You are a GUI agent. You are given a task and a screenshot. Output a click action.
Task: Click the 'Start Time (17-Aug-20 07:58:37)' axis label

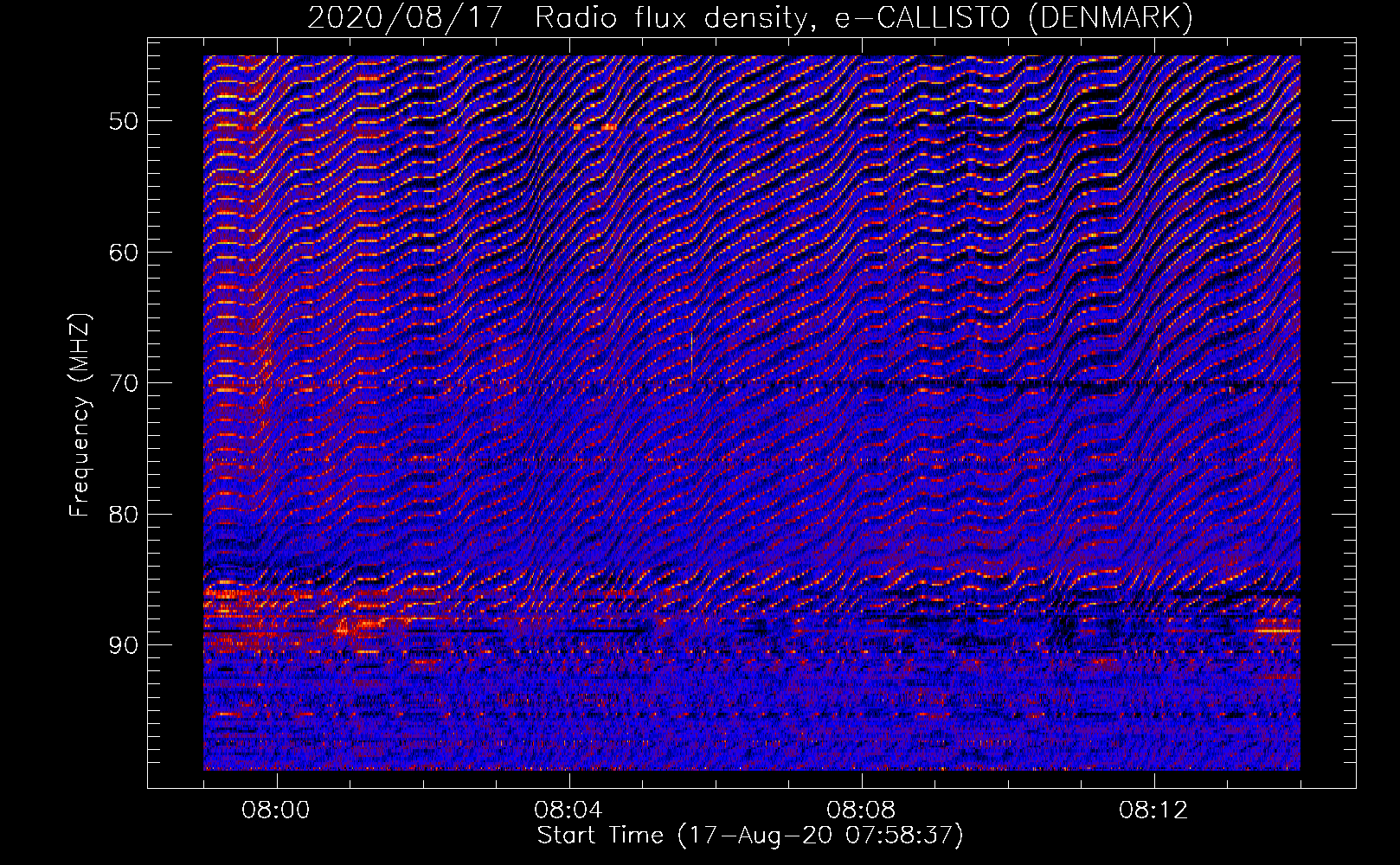point(750,836)
